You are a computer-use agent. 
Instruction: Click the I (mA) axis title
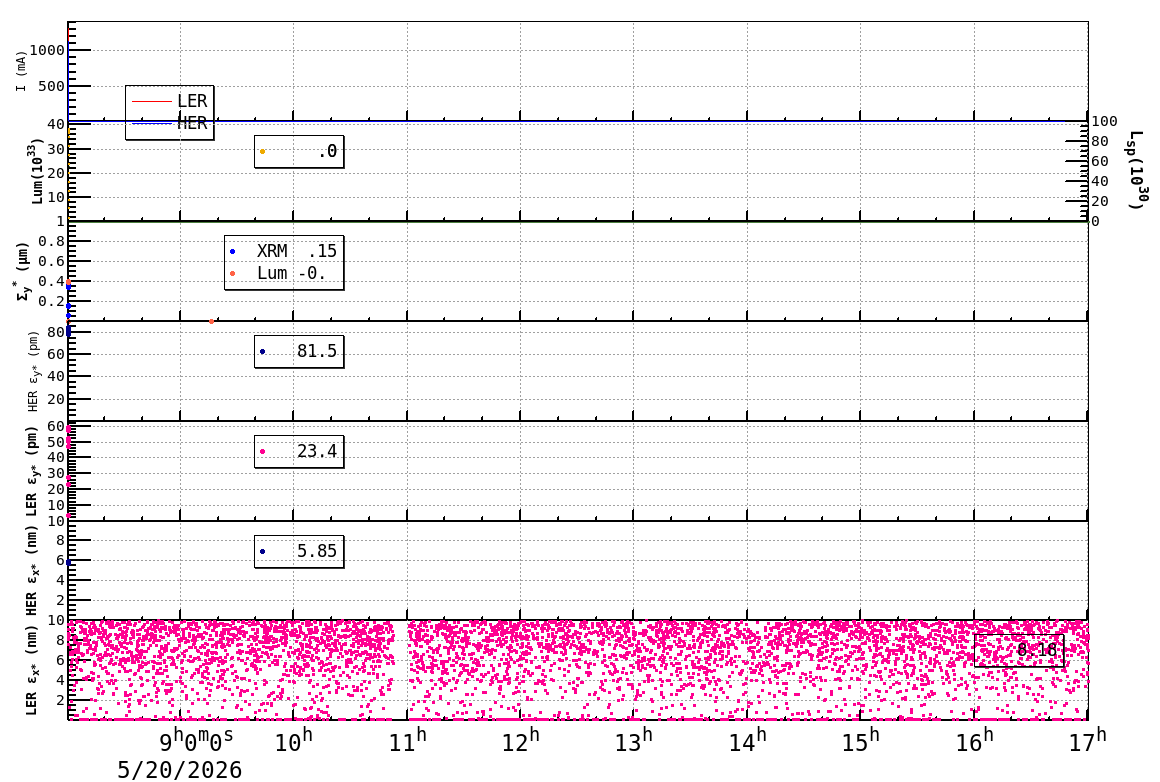pos(21,71)
